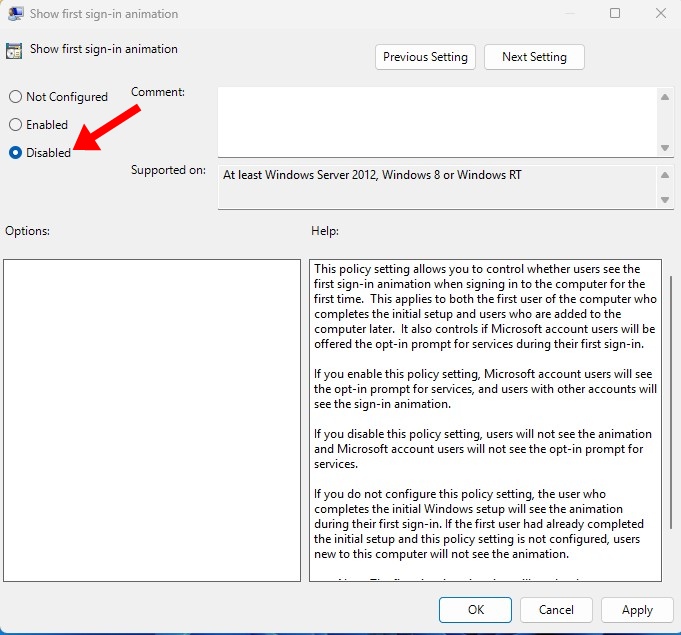This screenshot has width=681, height=635.
Task: Go to Next Setting
Action: pyautogui.click(x=534, y=57)
